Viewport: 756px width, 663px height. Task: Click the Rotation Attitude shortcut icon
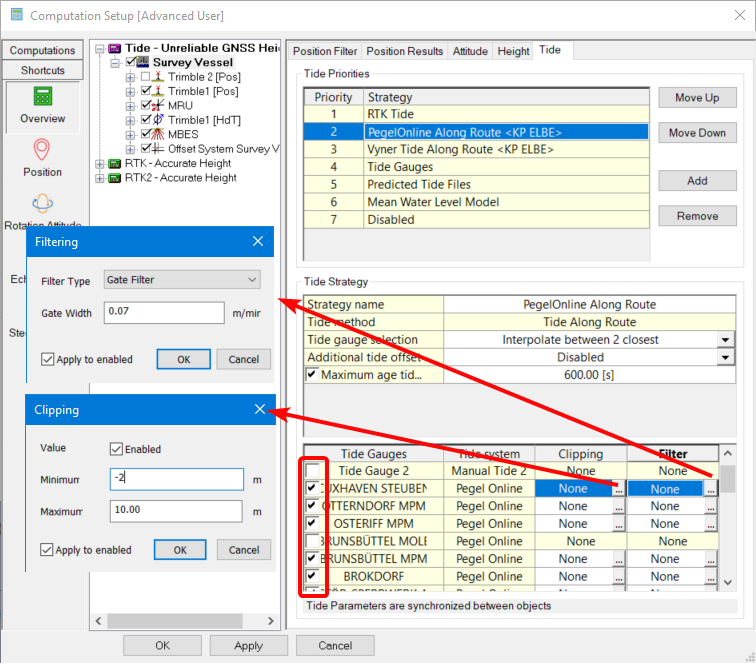42,204
